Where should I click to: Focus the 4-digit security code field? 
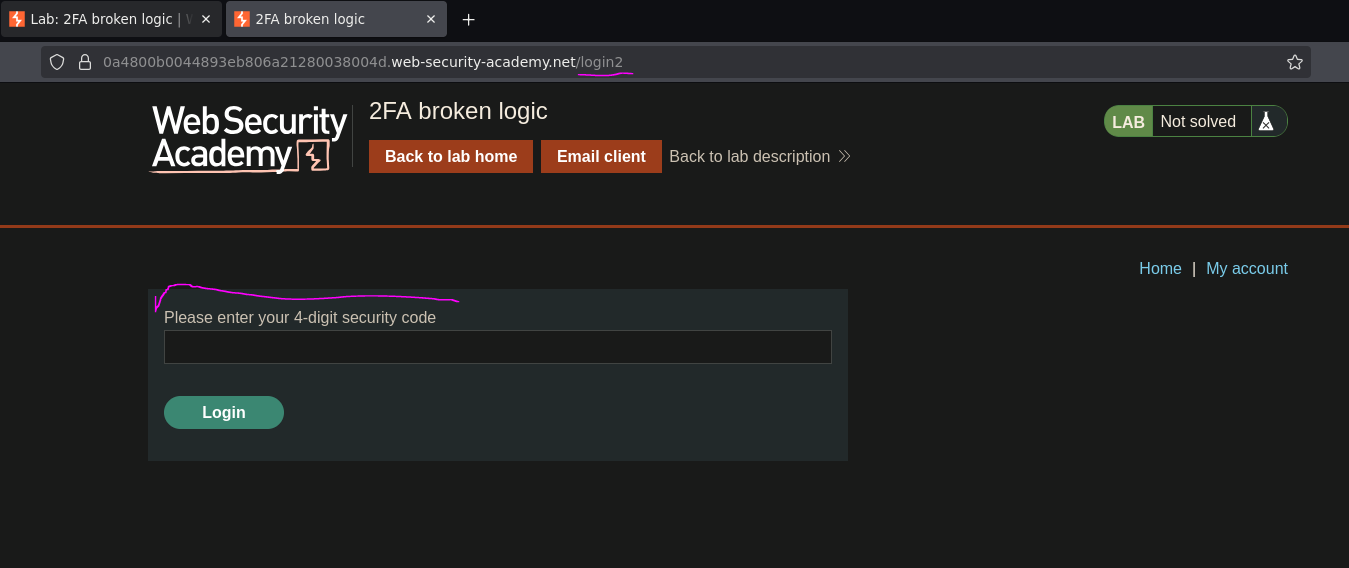point(498,347)
